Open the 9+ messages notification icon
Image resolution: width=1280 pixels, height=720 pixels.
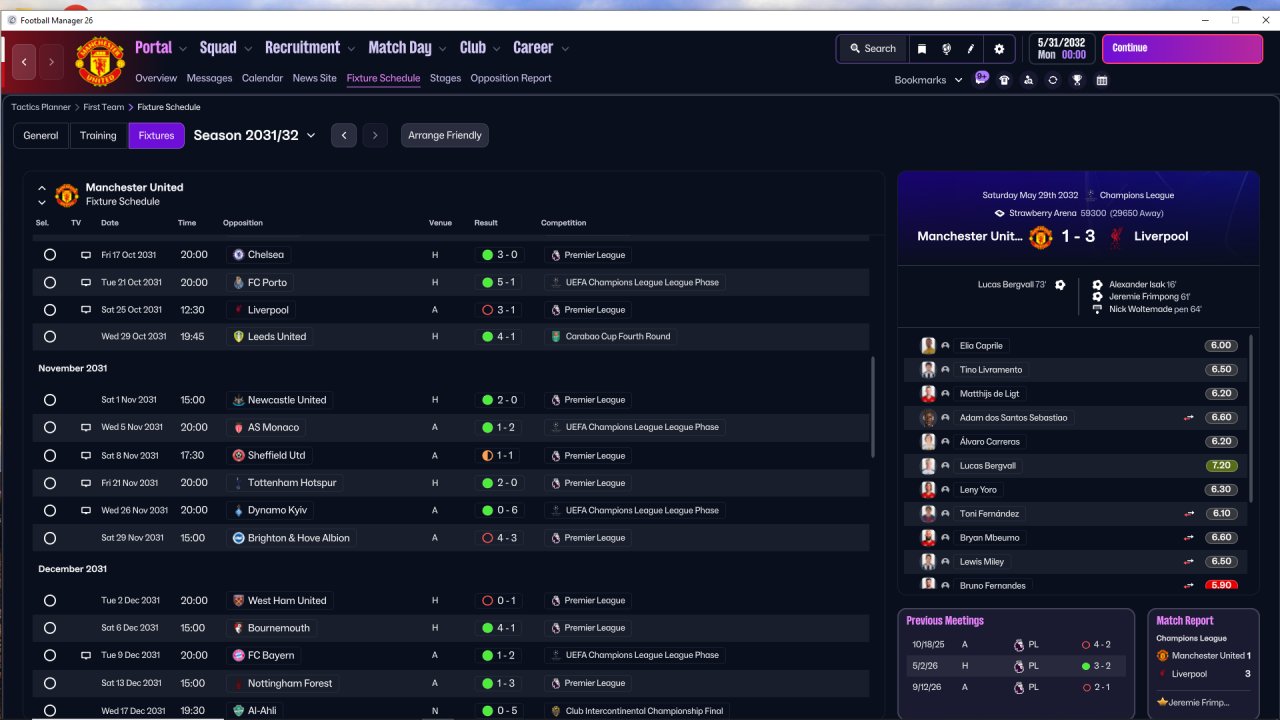tap(981, 79)
